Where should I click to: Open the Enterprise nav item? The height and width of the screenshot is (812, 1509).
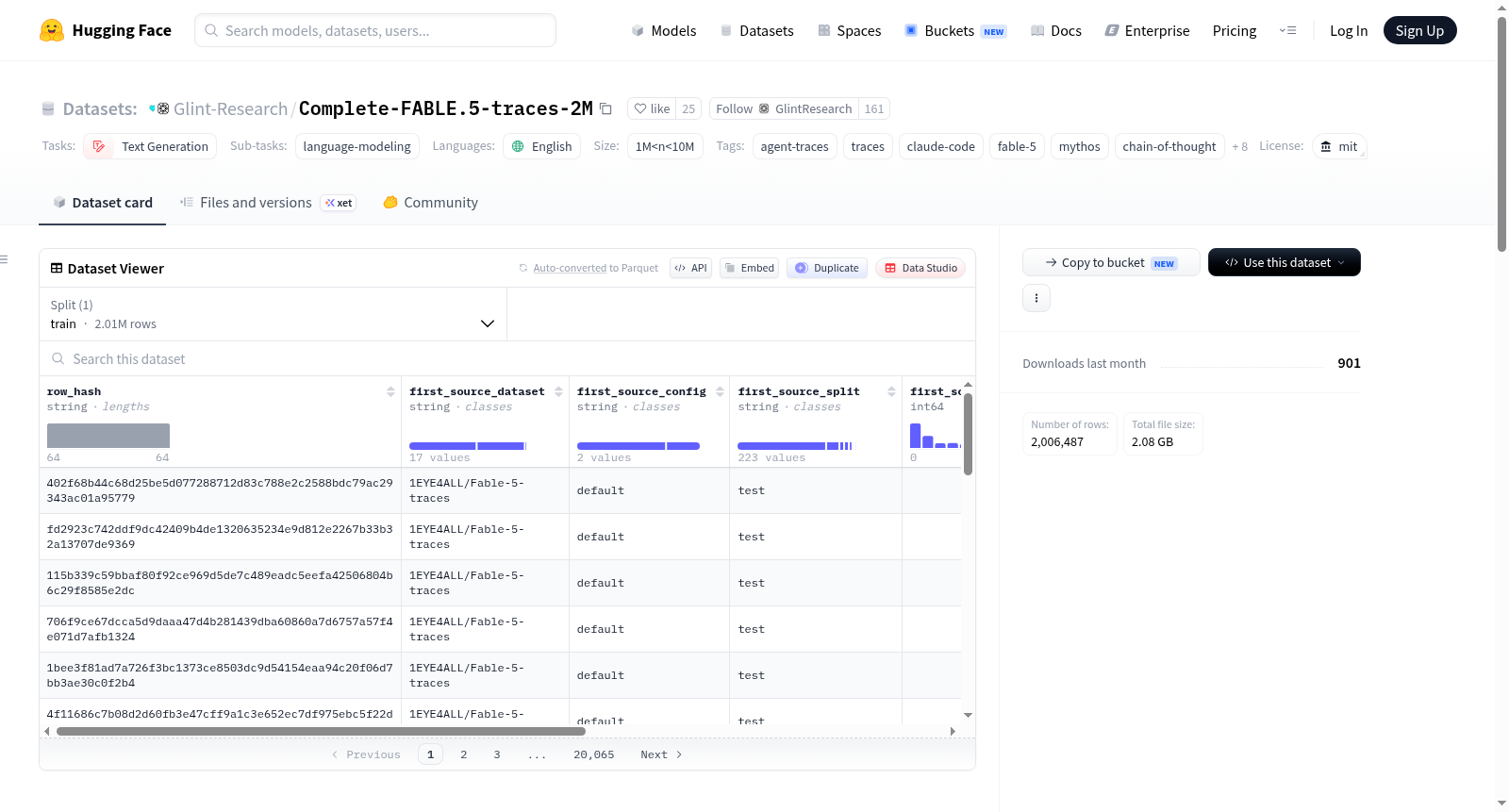1147,30
